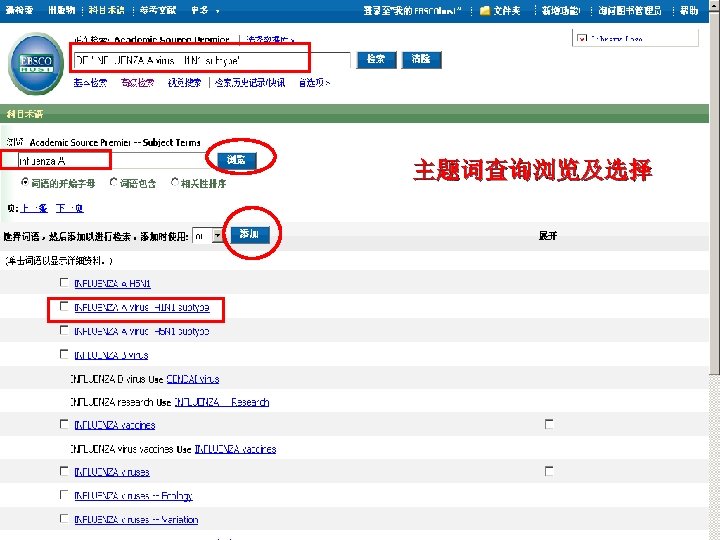Focus the subject term browse field
Screen dimensions: 720x540
[x=112, y=160]
